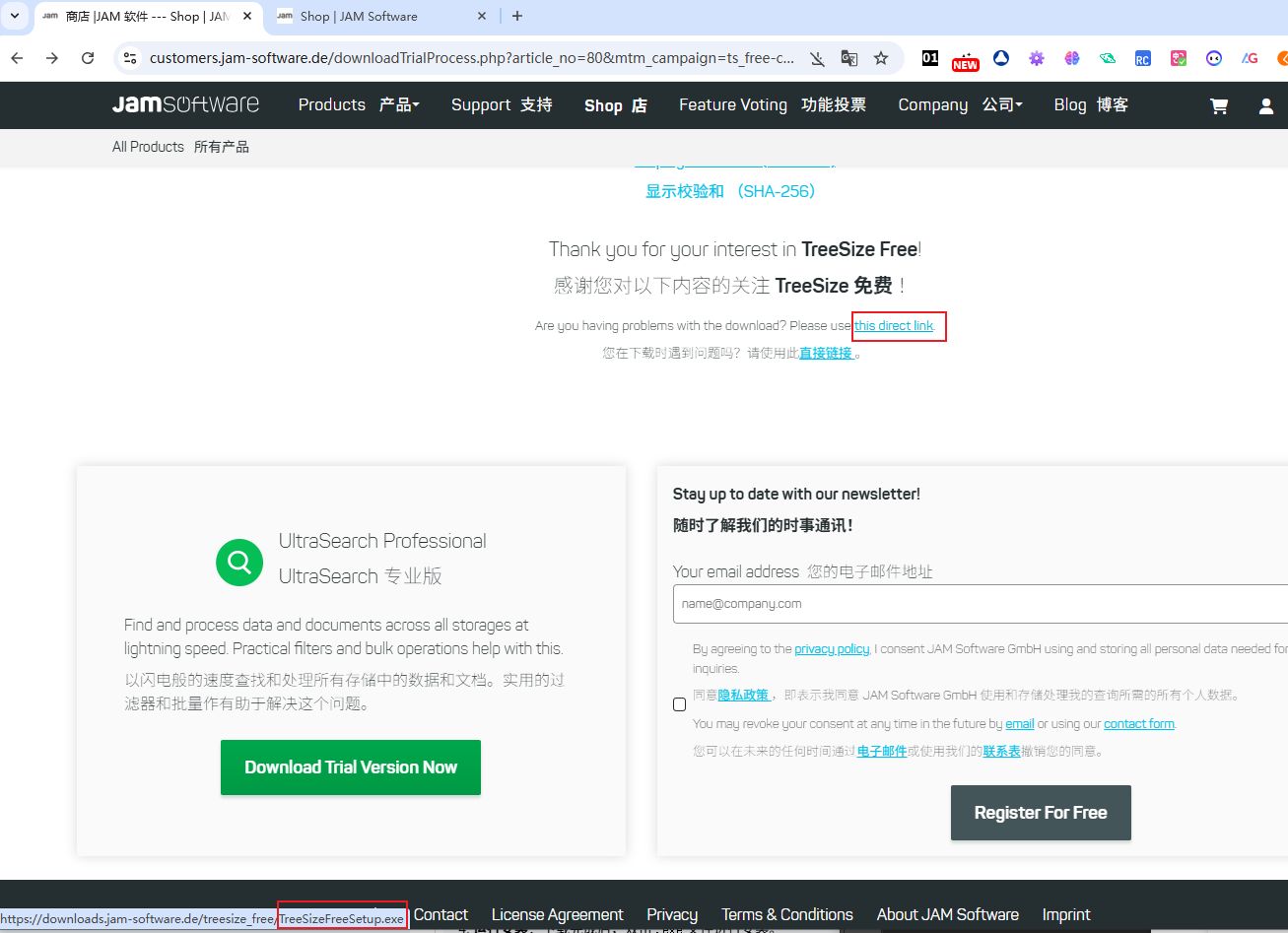
Task: Open the purple gear extension icon
Action: (1037, 58)
